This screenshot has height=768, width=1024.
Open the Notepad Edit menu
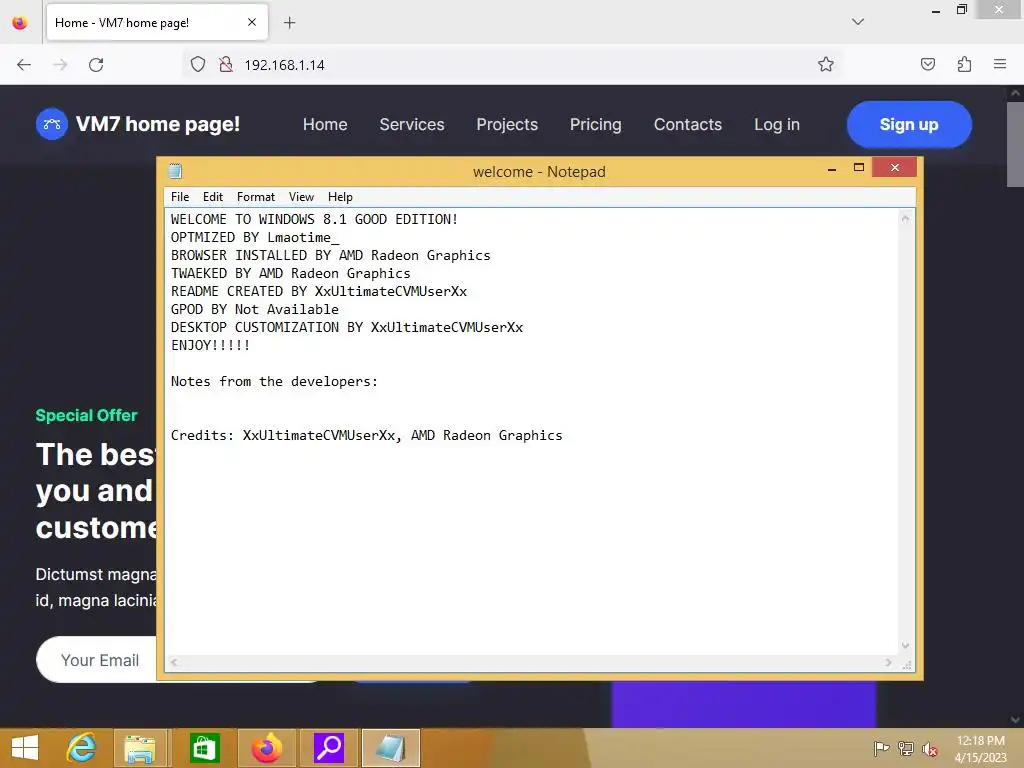coord(213,197)
